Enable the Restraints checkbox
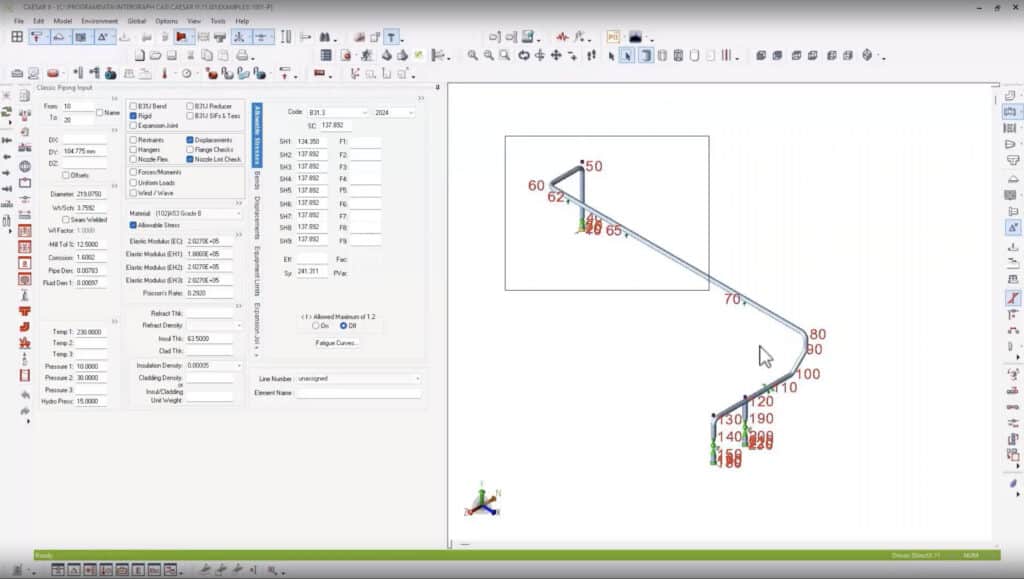 [x=133, y=140]
